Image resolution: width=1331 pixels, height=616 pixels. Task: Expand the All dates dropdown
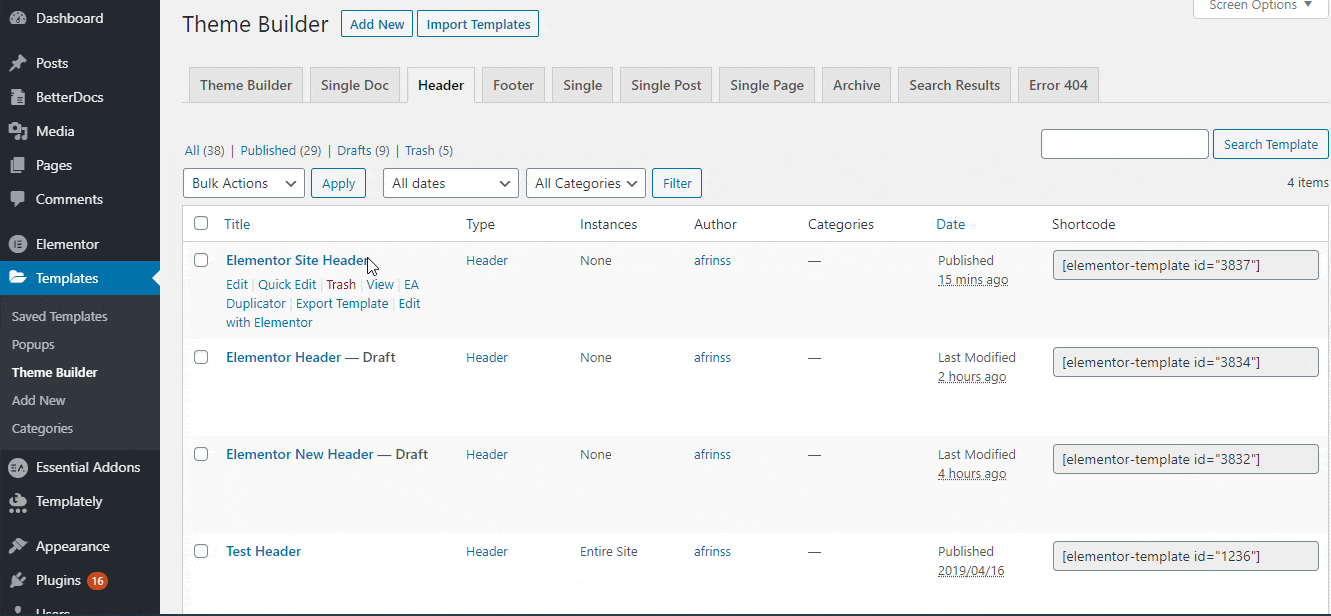coord(451,183)
